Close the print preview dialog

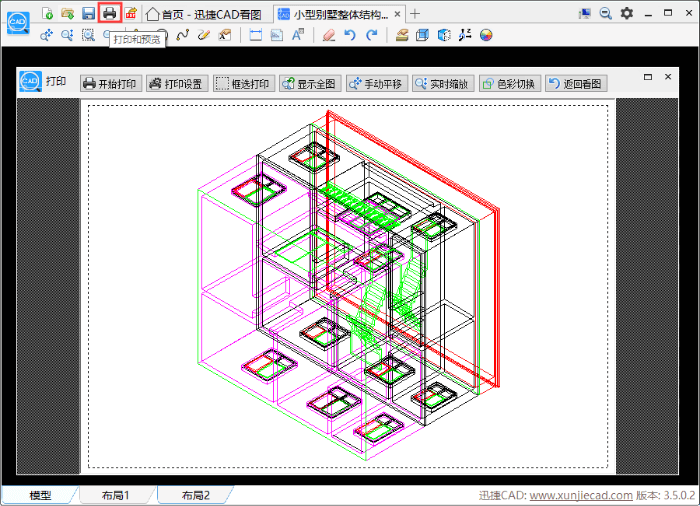coord(668,77)
